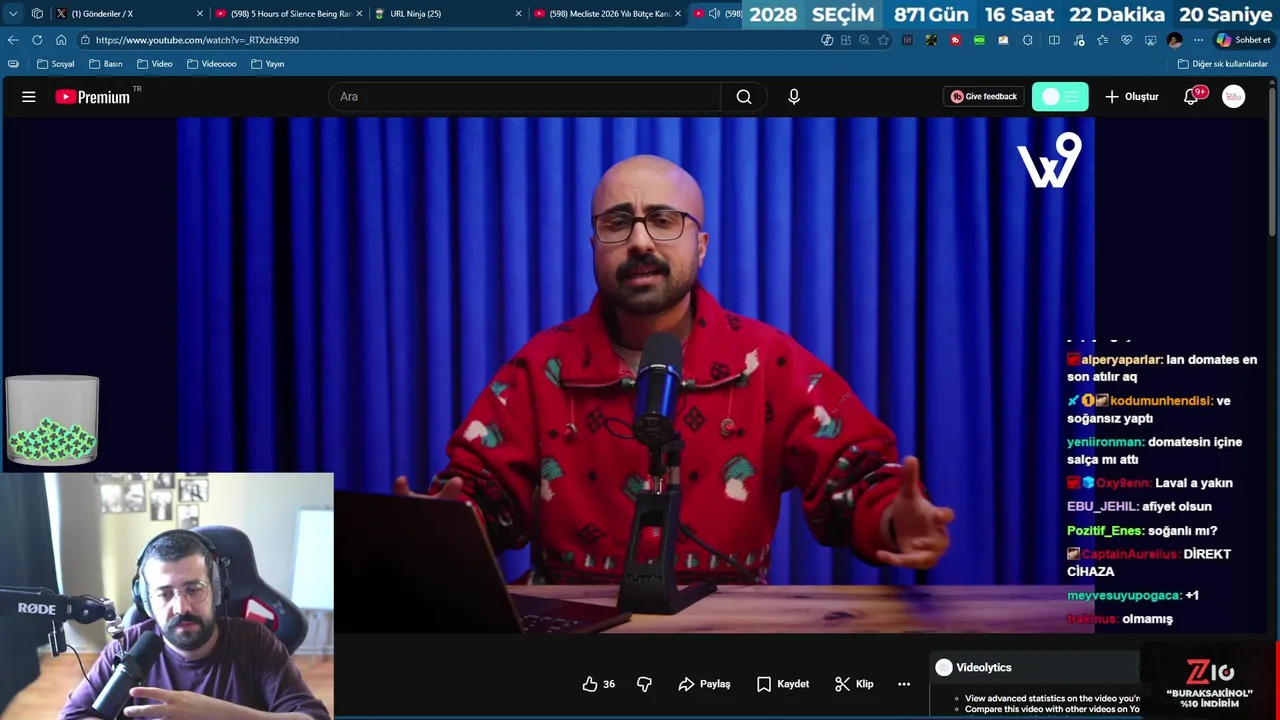This screenshot has width=1280, height=720.
Task: Open the Videolytics panel header
Action: 1035,667
